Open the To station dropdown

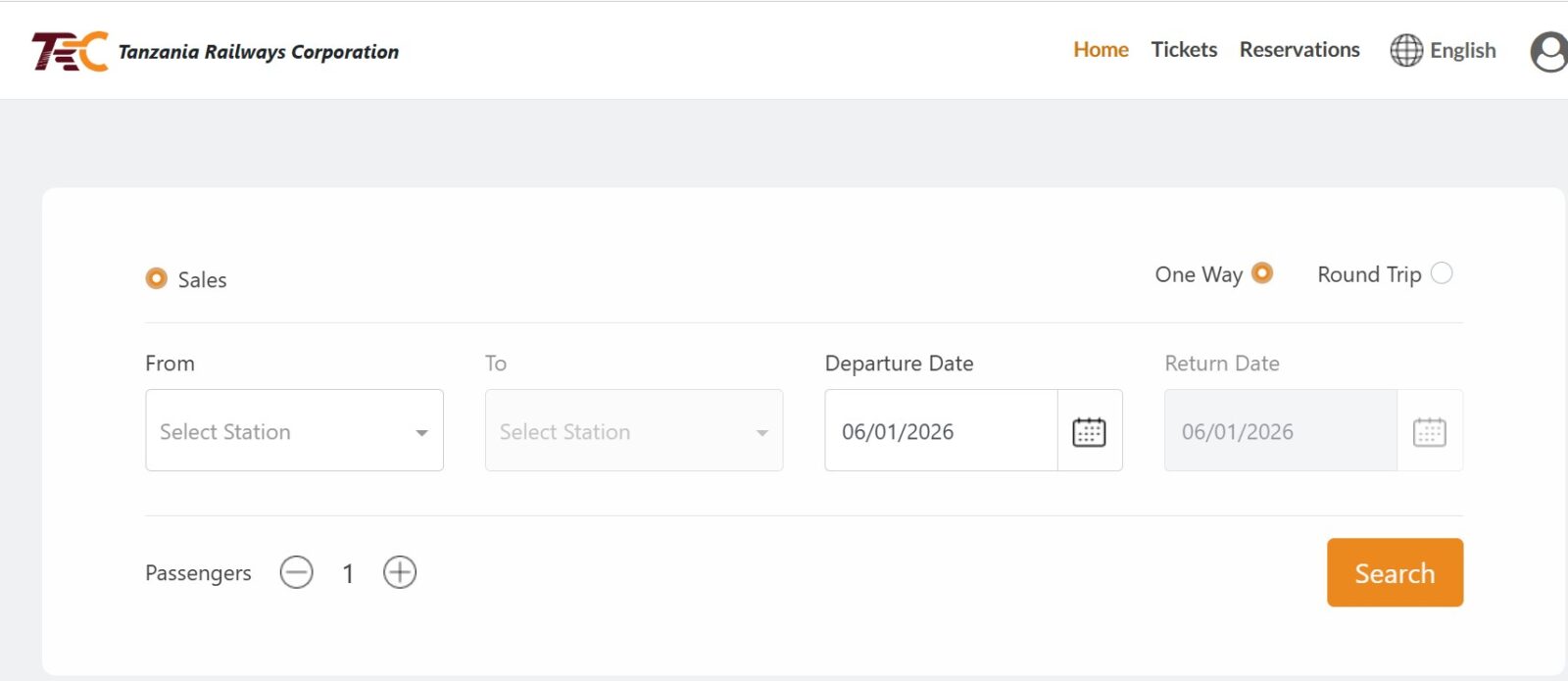633,431
